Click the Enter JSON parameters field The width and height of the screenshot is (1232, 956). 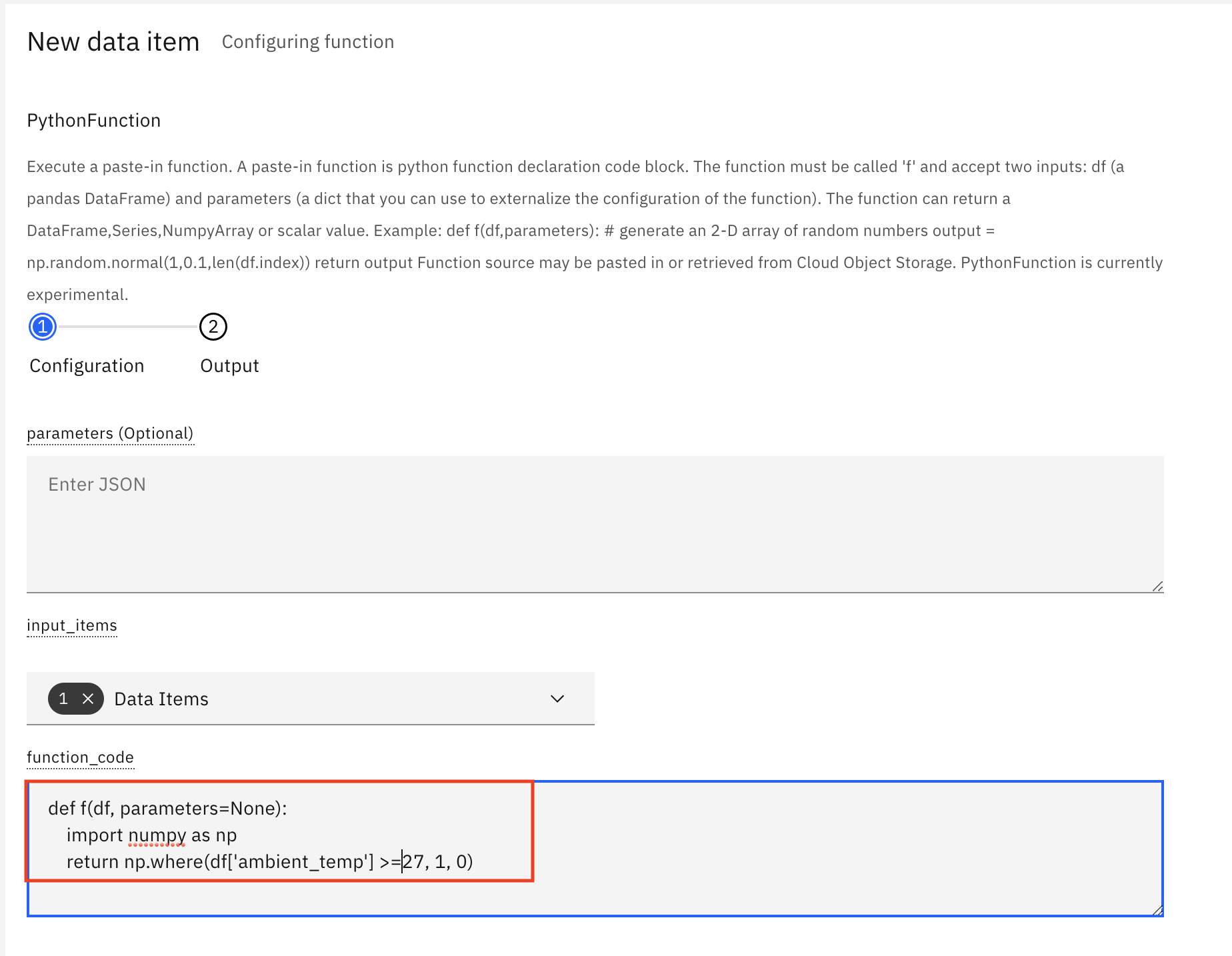pos(595,524)
